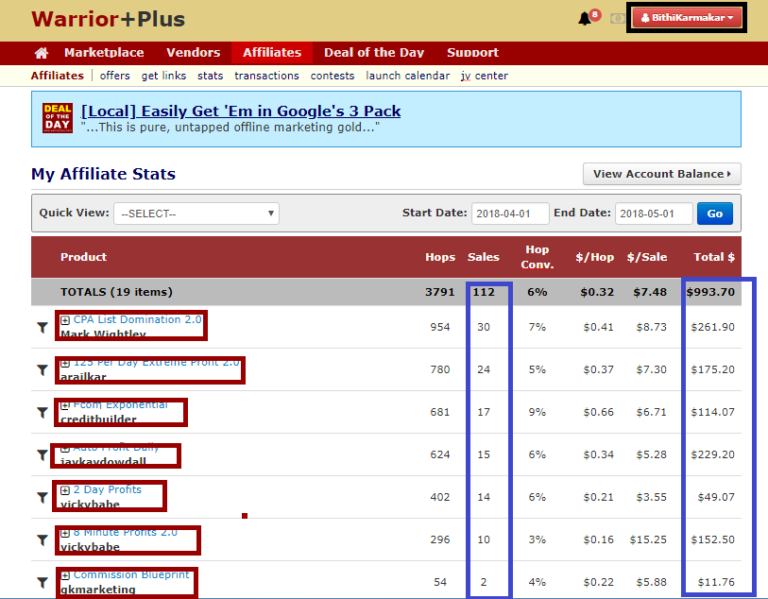Expand the arailkar product row

pyautogui.click(x=65, y=363)
